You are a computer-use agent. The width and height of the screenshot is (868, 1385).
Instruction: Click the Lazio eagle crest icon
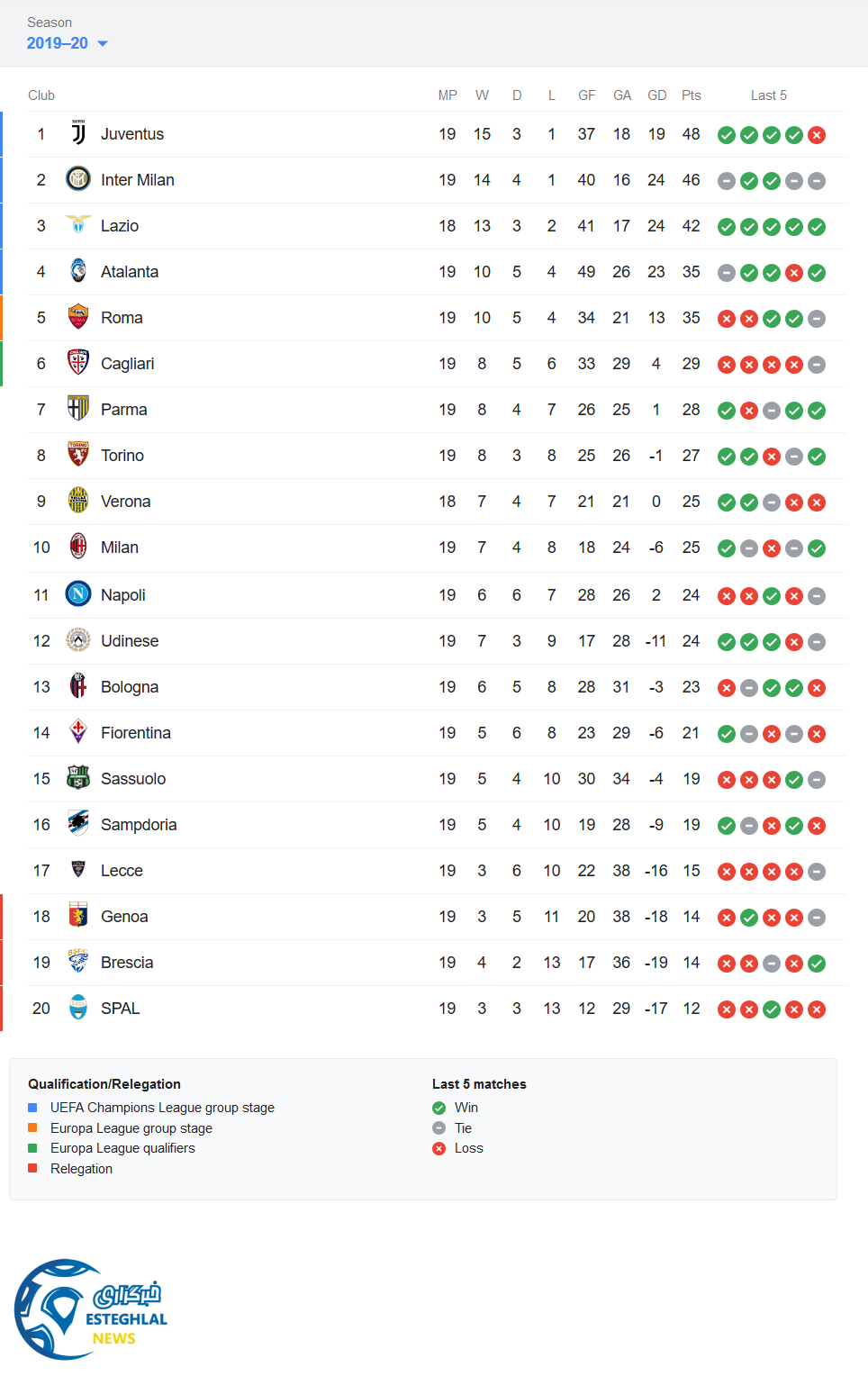[x=78, y=225]
